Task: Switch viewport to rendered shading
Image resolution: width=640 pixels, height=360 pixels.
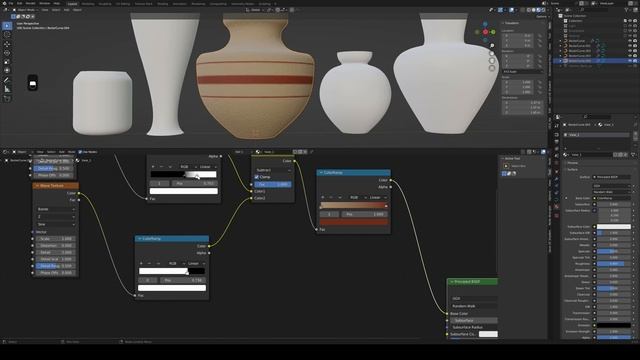Action: (543, 10)
